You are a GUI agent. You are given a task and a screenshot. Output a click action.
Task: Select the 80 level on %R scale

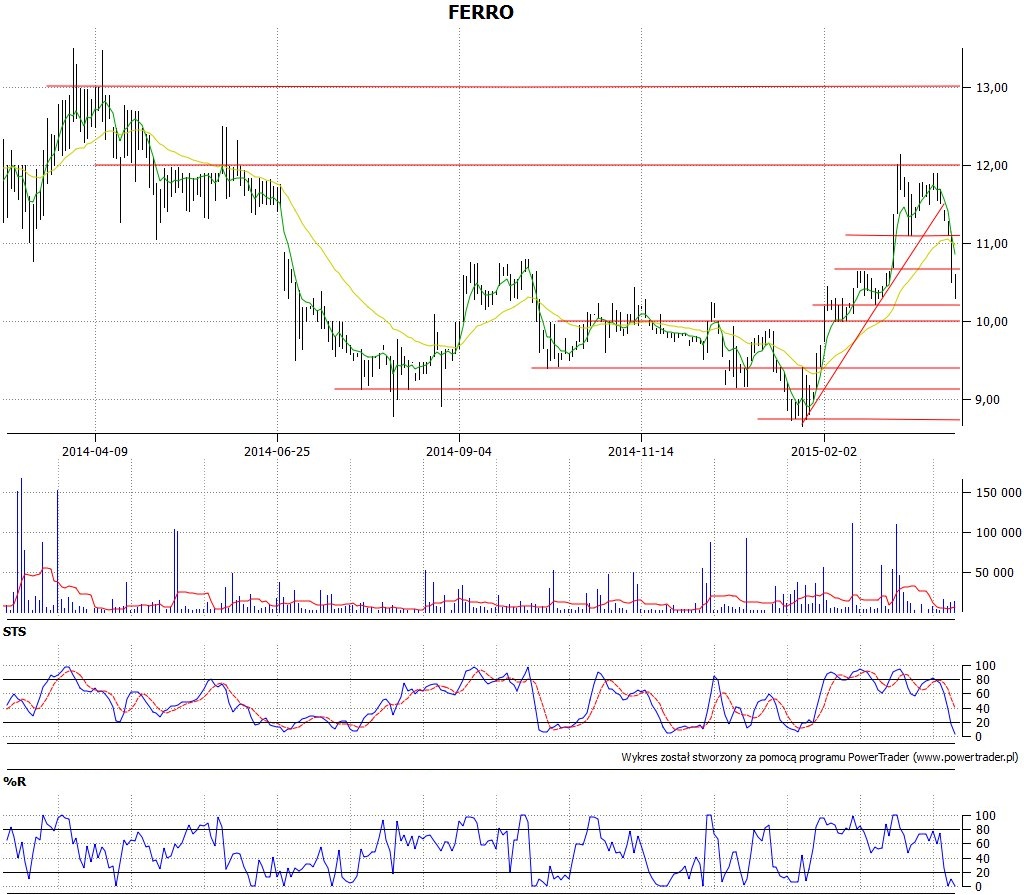[x=982, y=830]
